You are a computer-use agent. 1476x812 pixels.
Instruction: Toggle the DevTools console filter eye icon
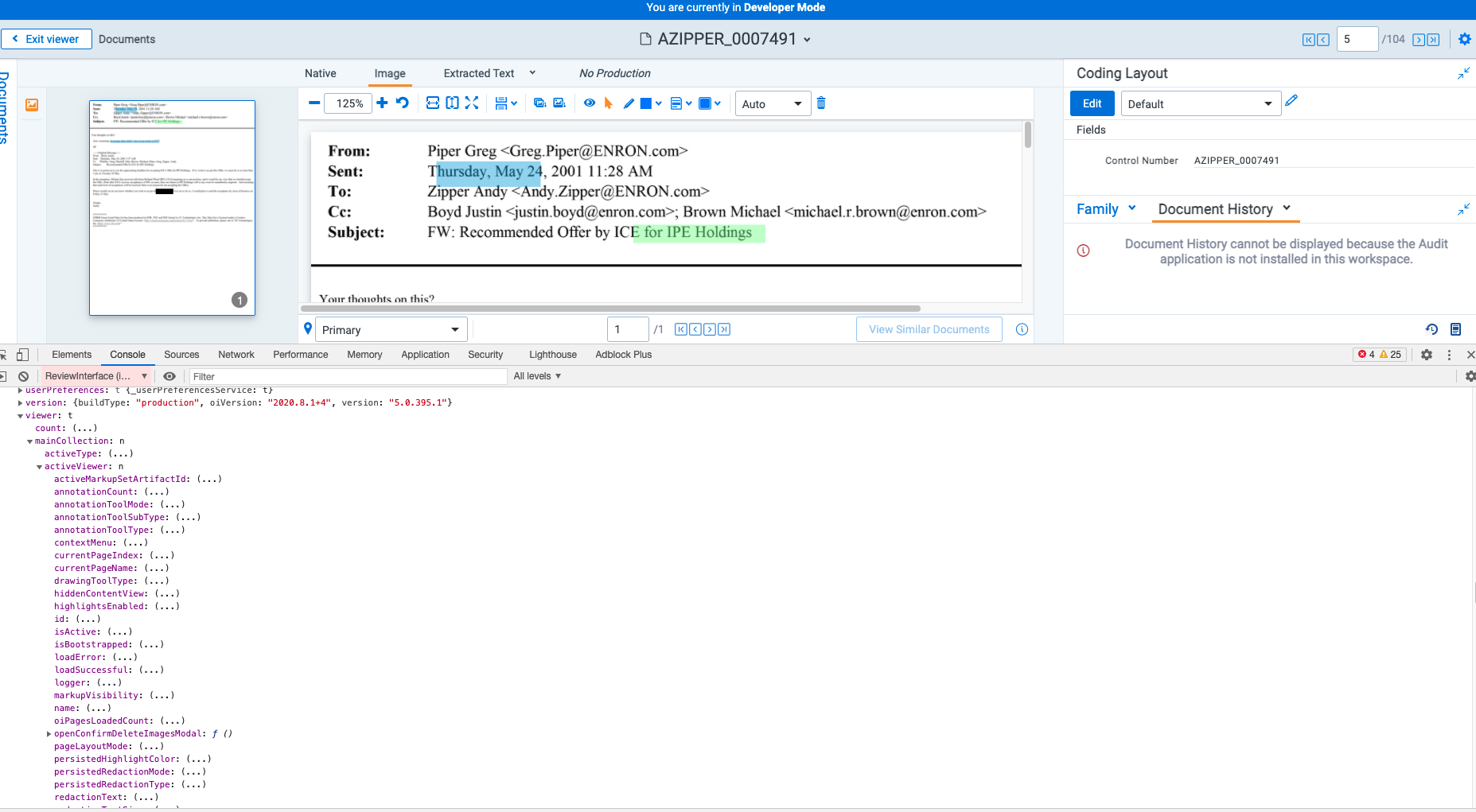point(169,375)
